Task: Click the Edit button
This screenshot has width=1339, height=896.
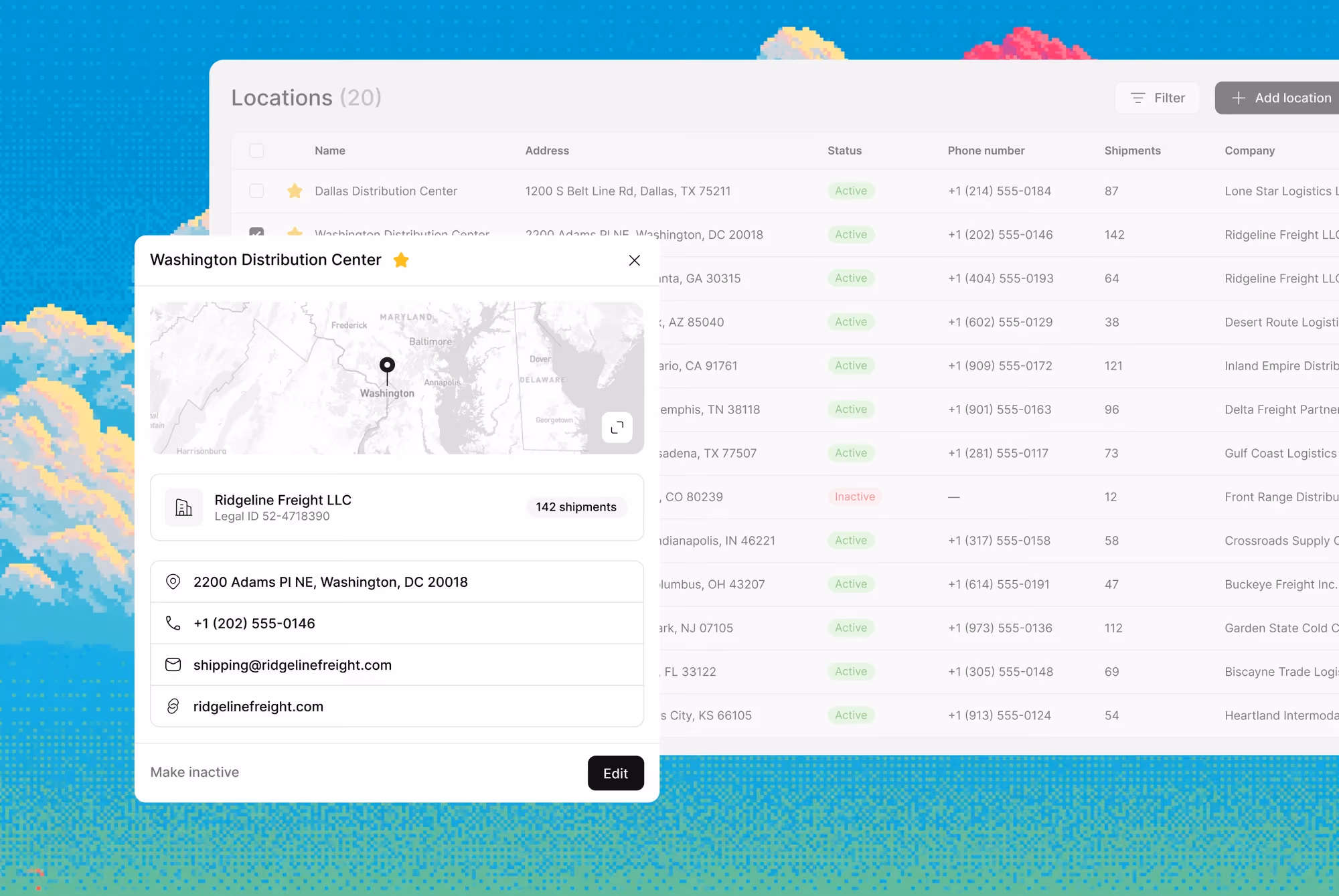Action: coord(615,773)
